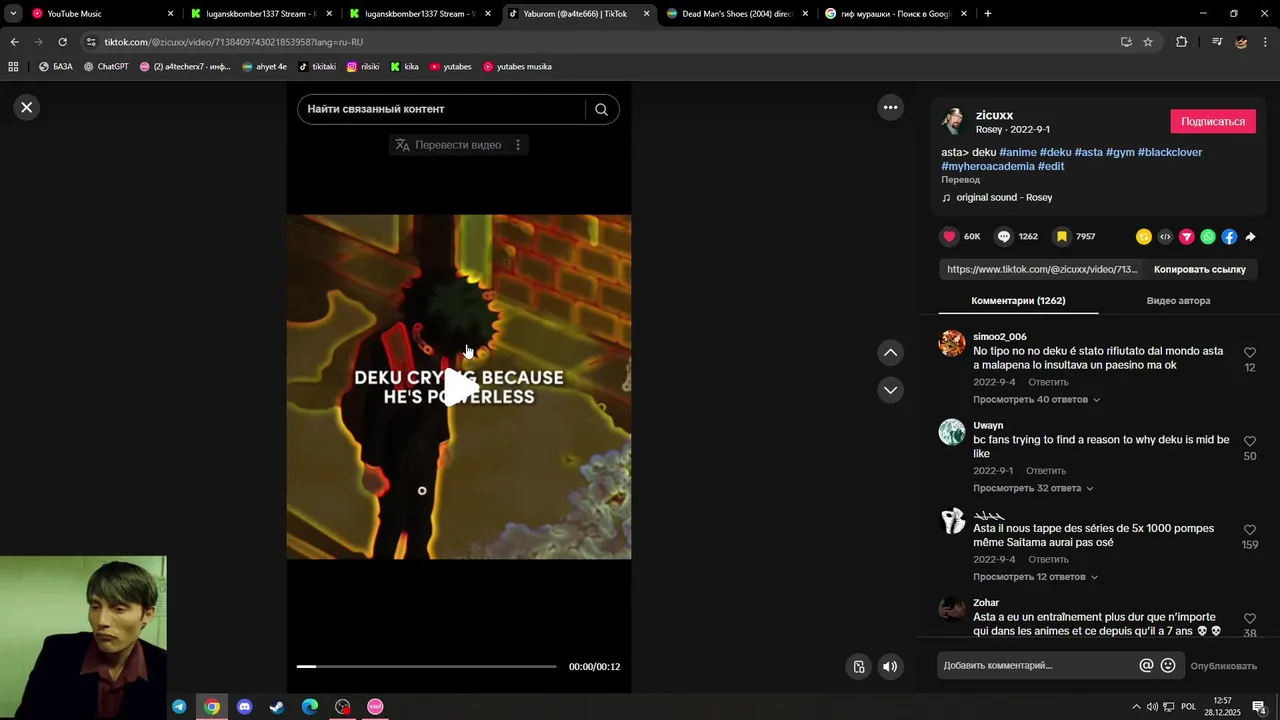Open Telegram from taskbar
Viewport: 1280px width, 720px height.
(x=179, y=707)
